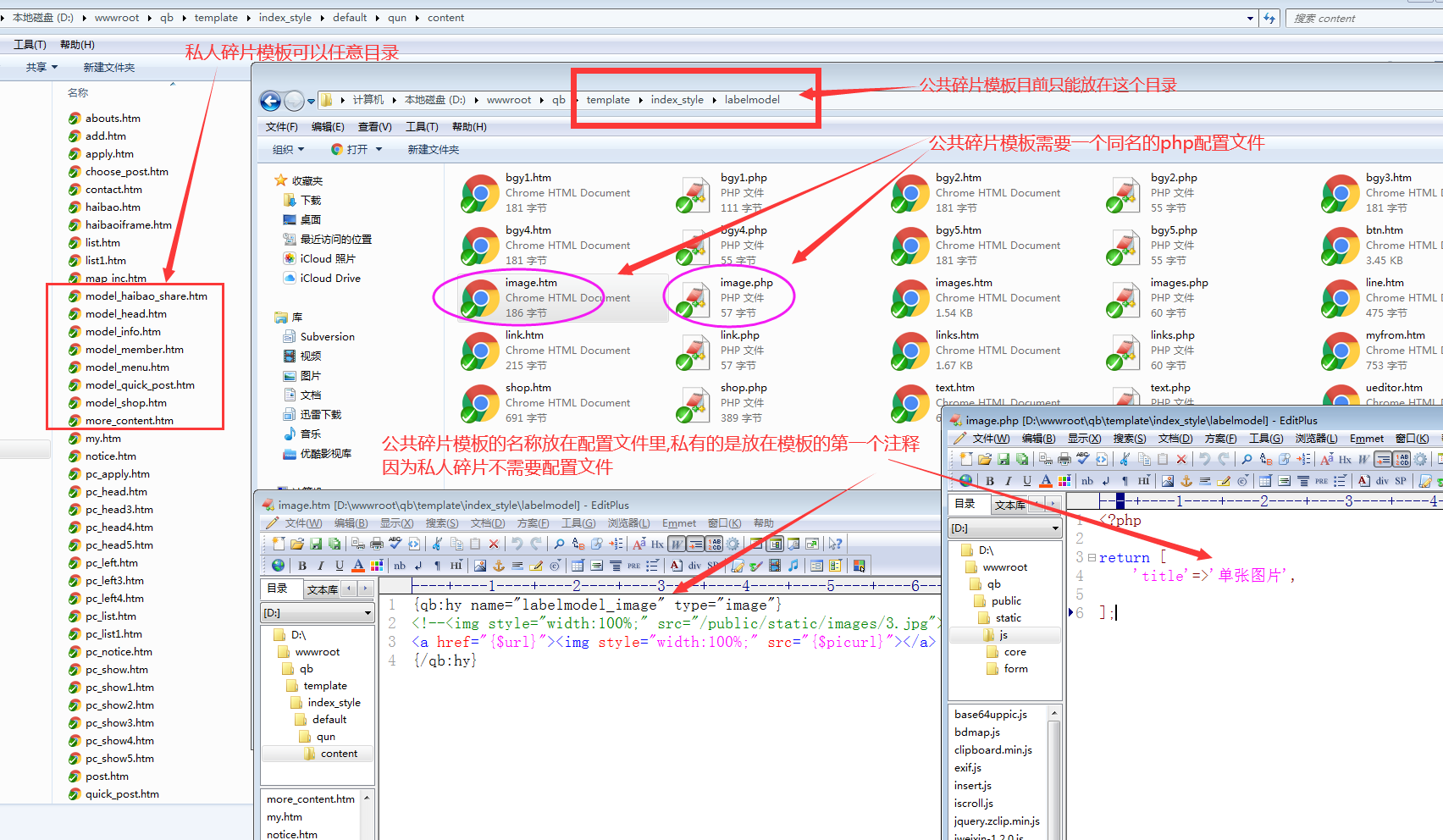Select clipboard.min.js in image.php file list

[x=993, y=750]
